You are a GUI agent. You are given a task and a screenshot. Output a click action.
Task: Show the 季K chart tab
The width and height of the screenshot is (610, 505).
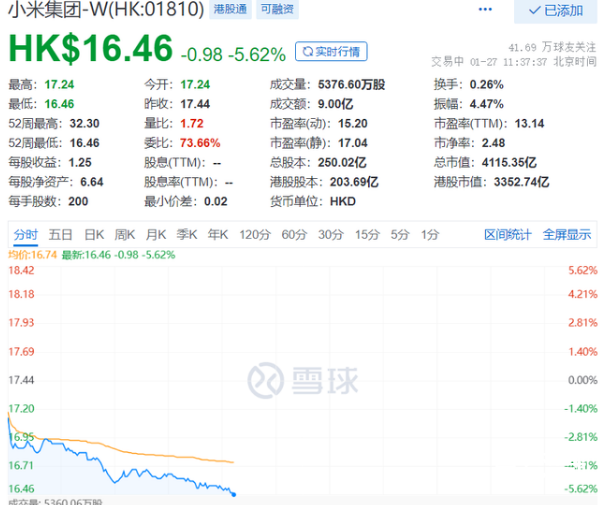coord(187,235)
